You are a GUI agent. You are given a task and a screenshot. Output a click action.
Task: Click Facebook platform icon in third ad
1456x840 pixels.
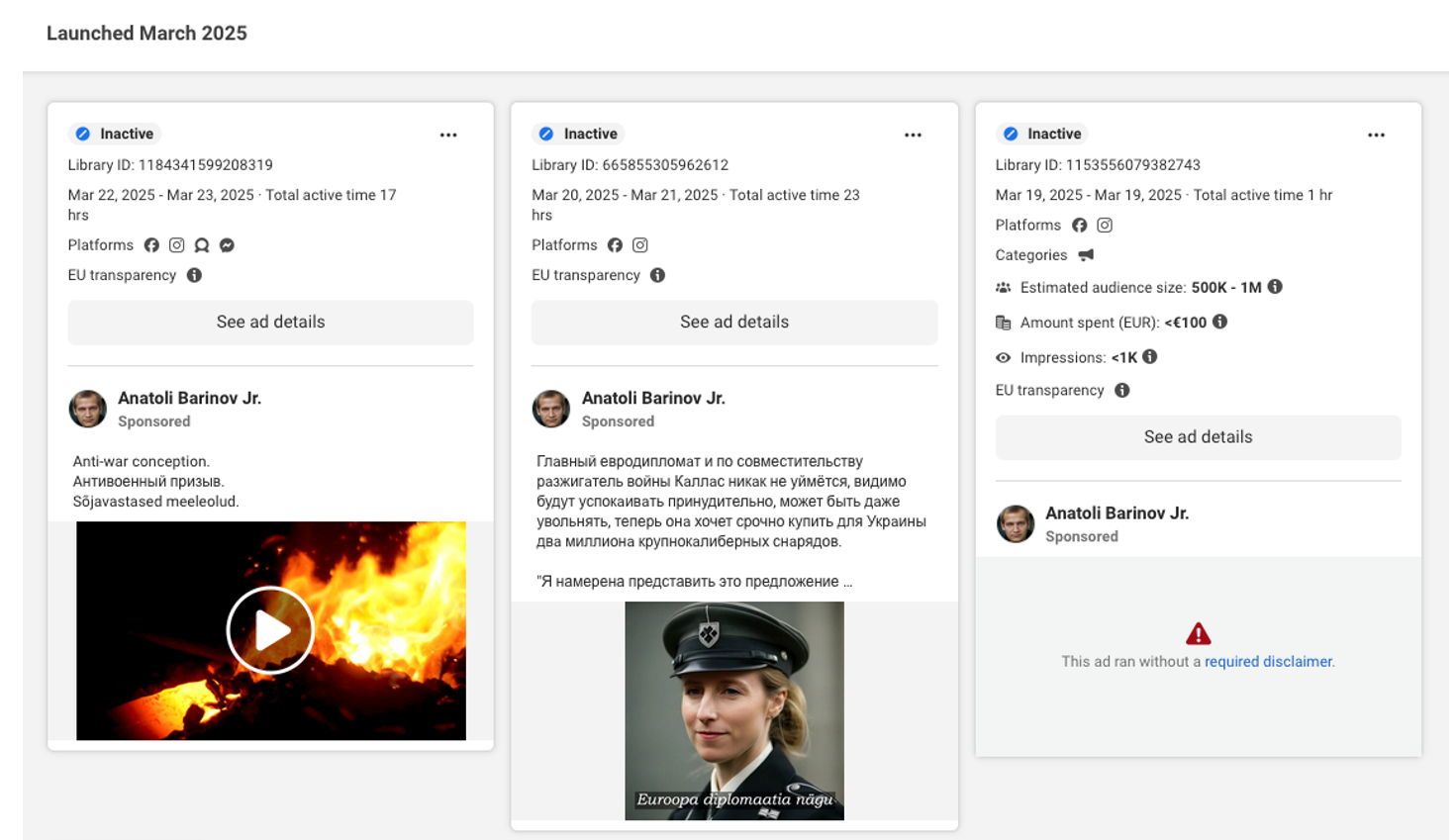[1079, 226]
